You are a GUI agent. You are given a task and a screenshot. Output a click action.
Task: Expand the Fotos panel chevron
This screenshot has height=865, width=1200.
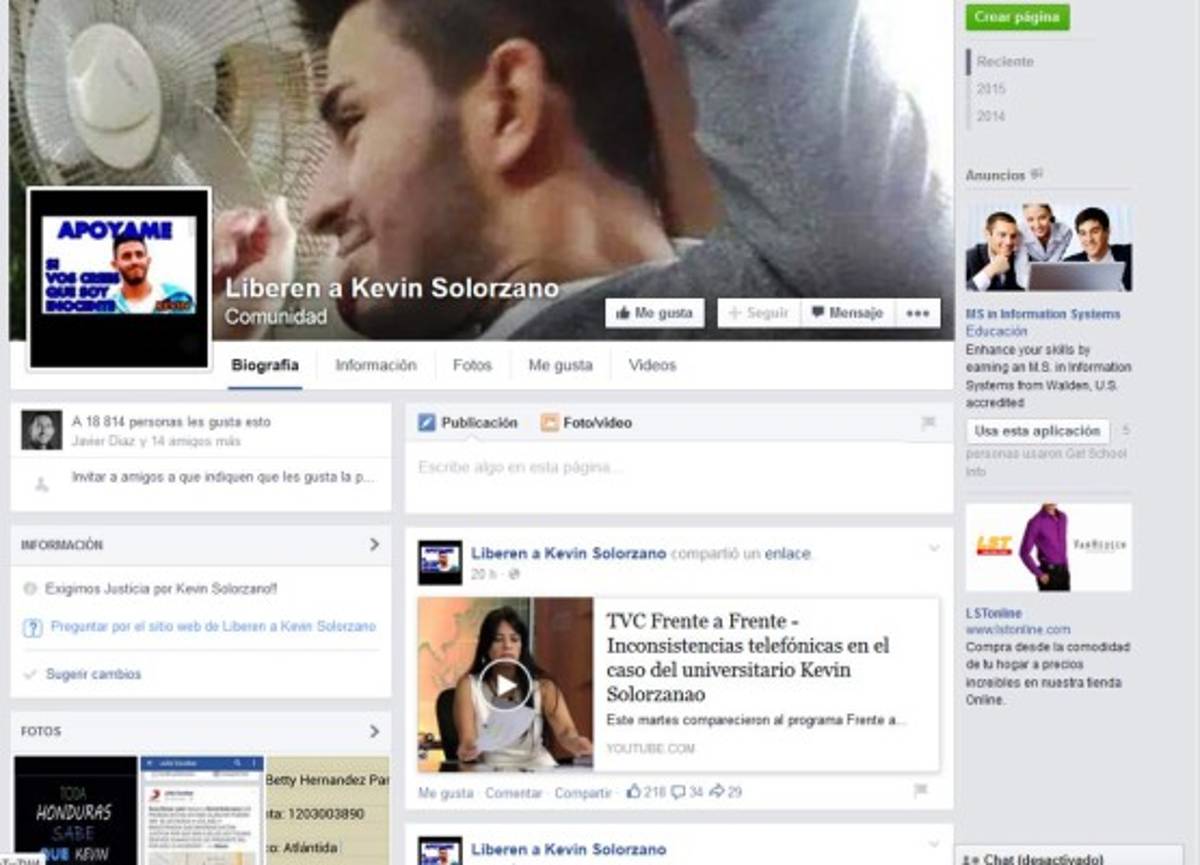374,732
